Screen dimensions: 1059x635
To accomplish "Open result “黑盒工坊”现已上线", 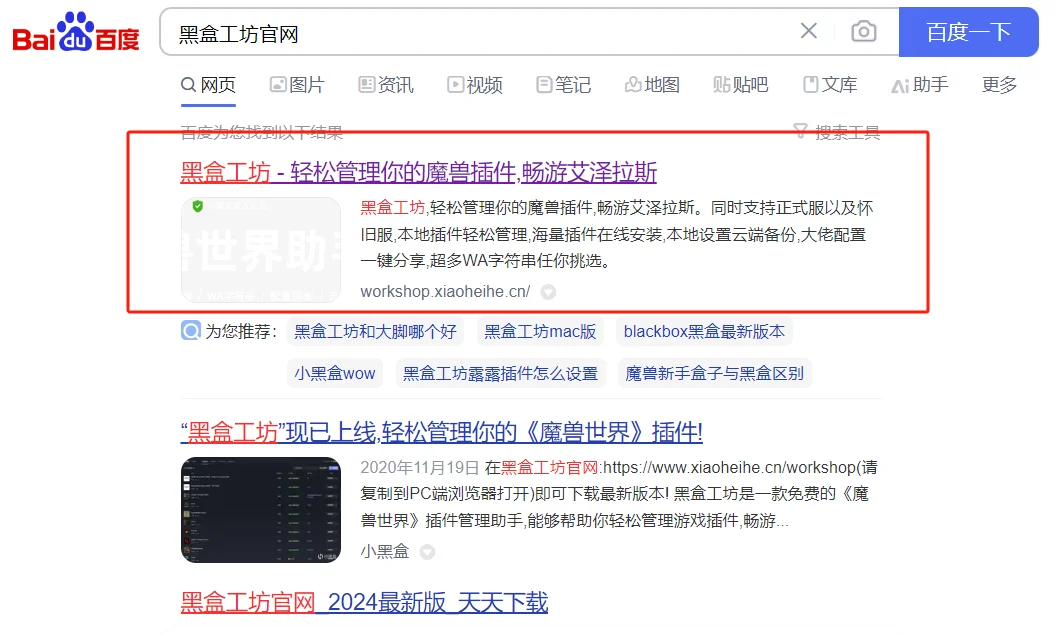I will point(442,432).
